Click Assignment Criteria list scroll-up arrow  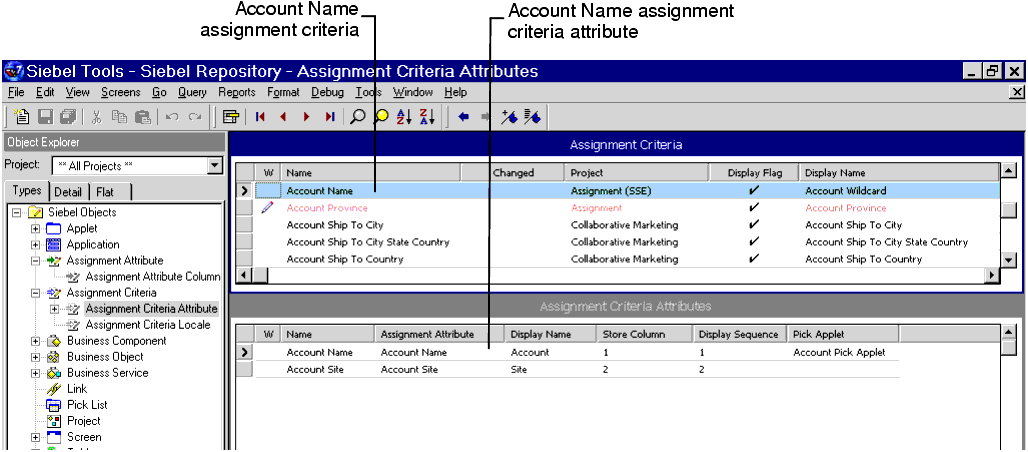tap(1010, 172)
